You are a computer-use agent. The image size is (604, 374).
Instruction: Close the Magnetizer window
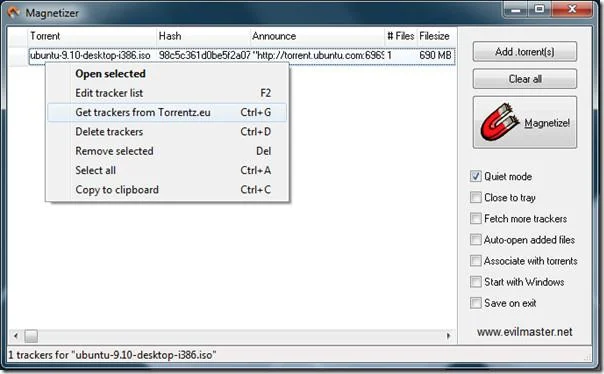pyautogui.click(x=572, y=9)
